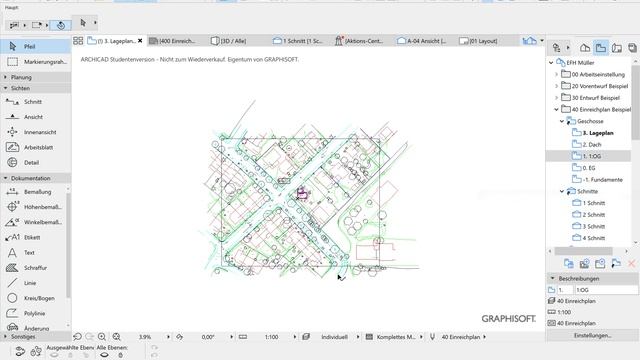
Task: Expand the Sonstiges tool group
Action: 6,337
